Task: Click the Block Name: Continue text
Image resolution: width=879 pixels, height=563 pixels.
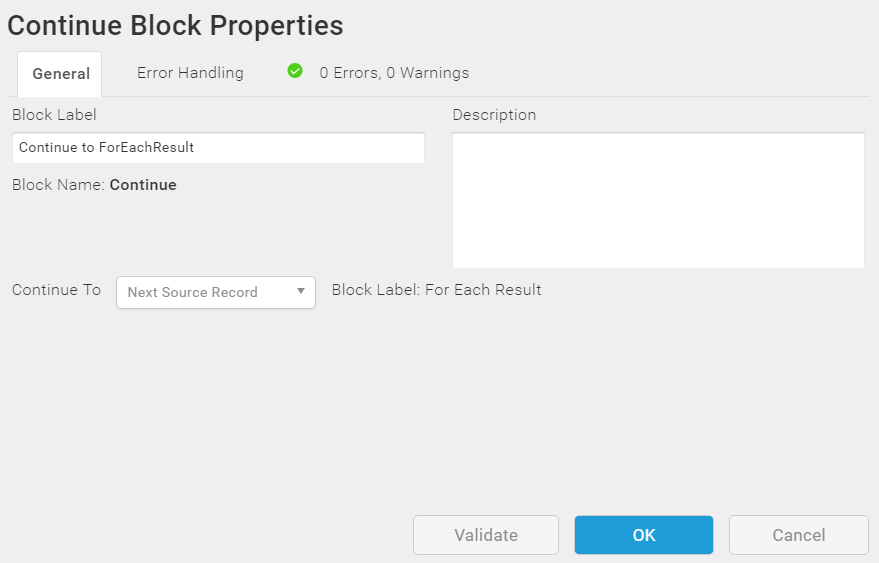Action: (x=94, y=185)
